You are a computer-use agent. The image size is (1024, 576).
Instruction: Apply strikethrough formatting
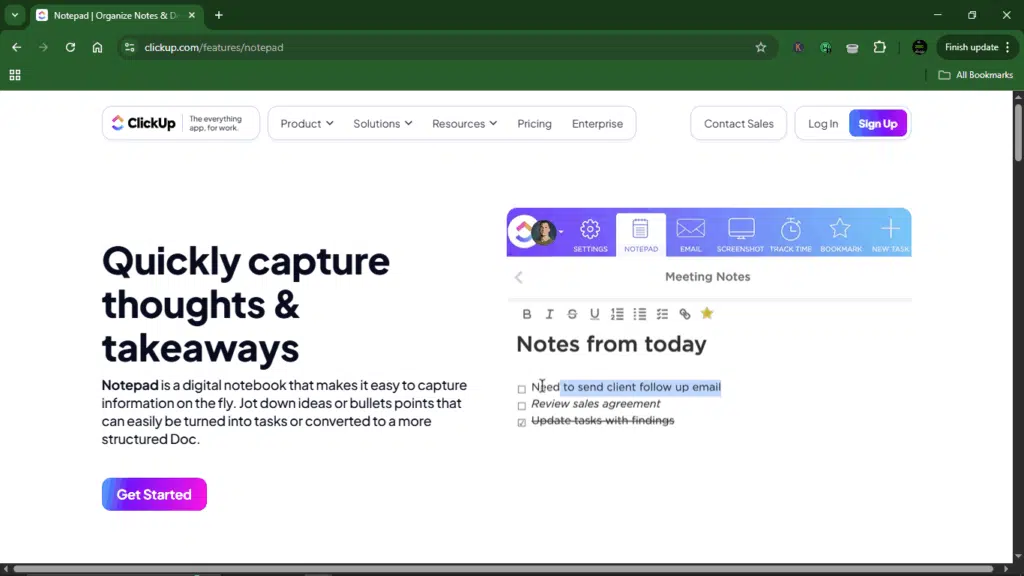[x=572, y=314]
